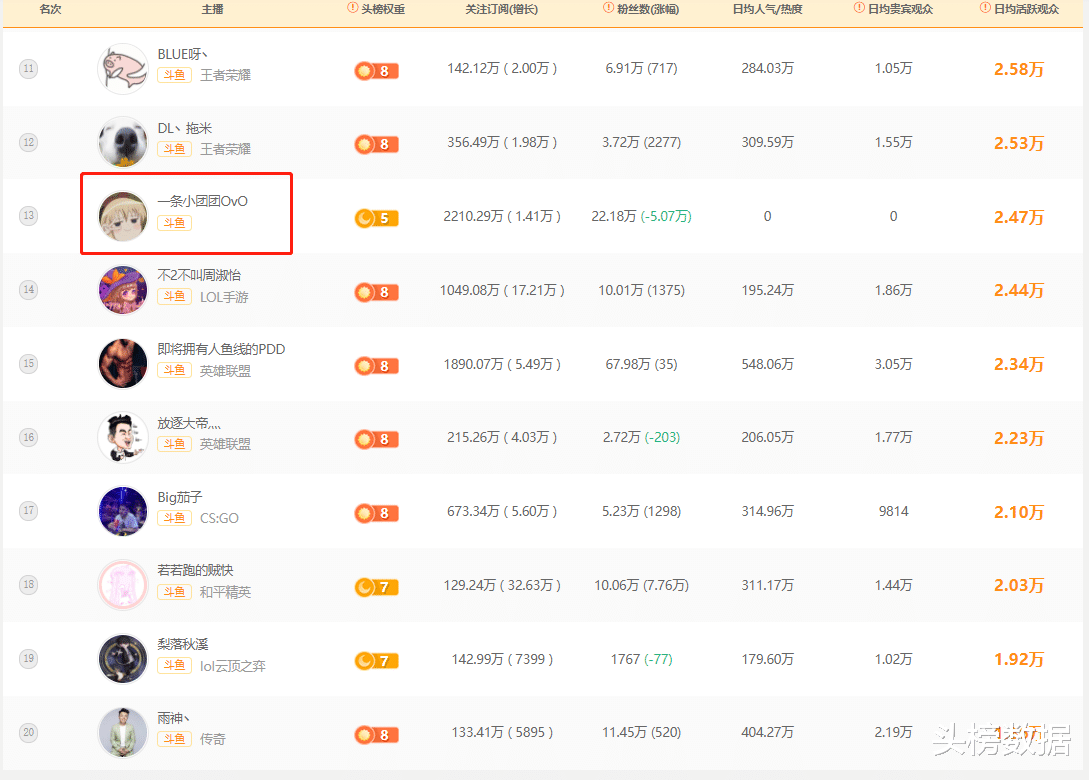This screenshot has width=1089, height=780.
Task: Open 若若跑的贼快 pink avatar
Action: coord(123,585)
